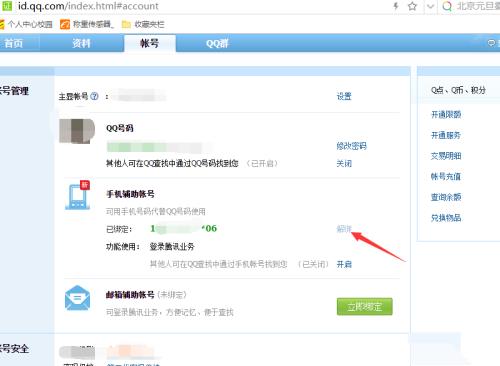Switch to the QQ群 tab
The height and width of the screenshot is (366, 500).
pos(217,43)
